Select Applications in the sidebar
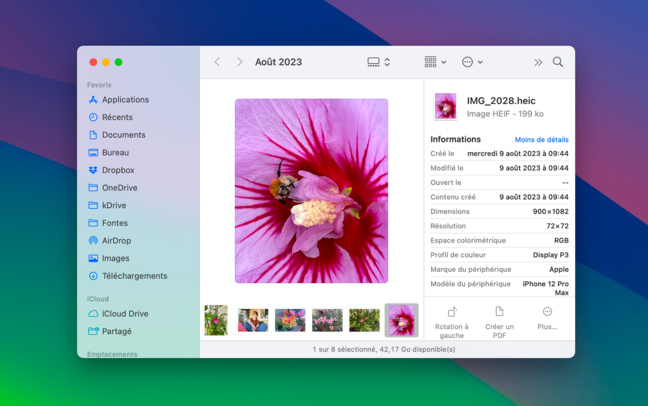This screenshot has width=648, height=406. pyautogui.click(x=125, y=100)
